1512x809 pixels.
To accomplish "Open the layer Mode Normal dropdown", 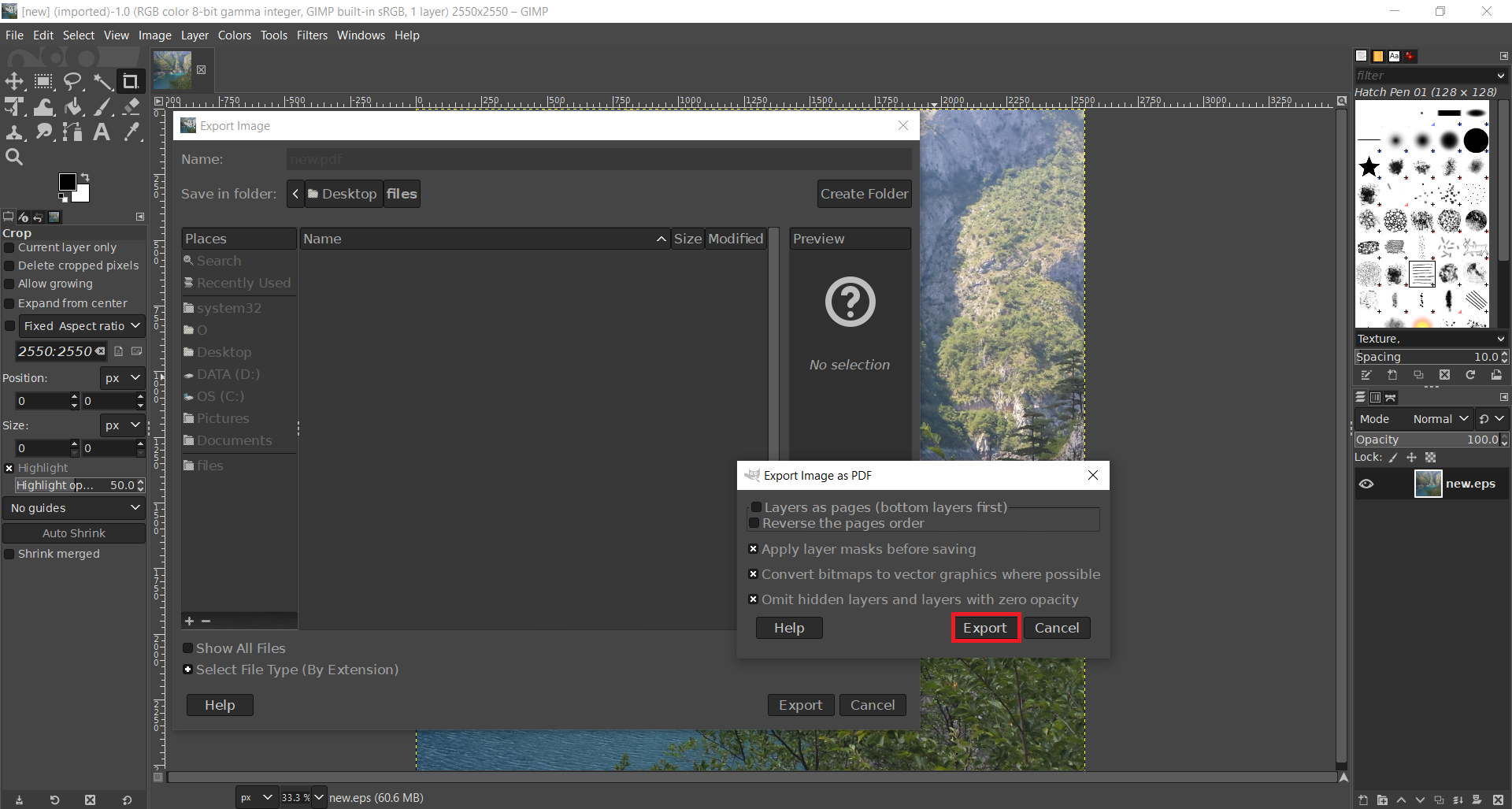I will (x=1440, y=419).
